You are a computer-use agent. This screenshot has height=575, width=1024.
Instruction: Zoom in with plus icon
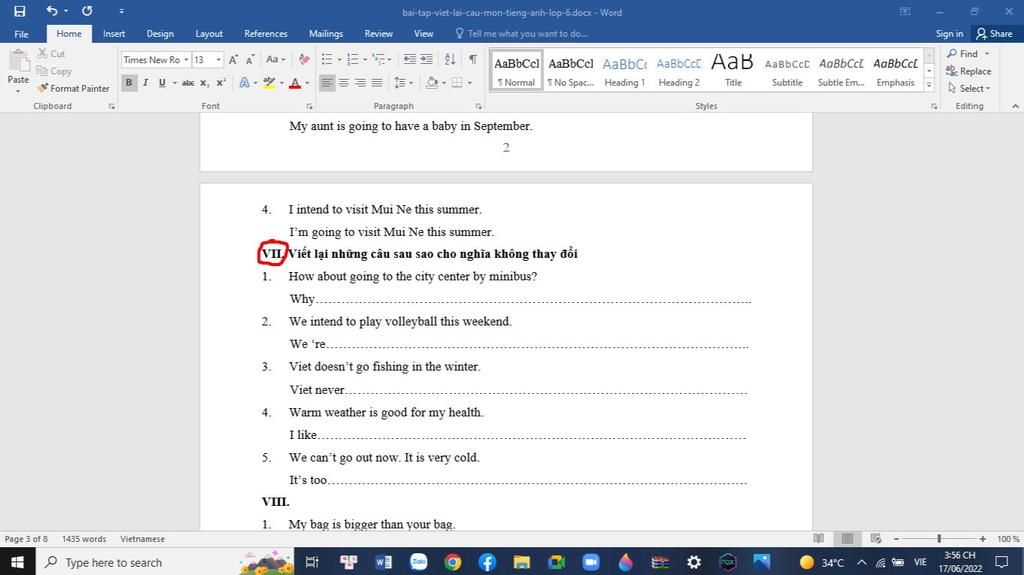(982, 538)
